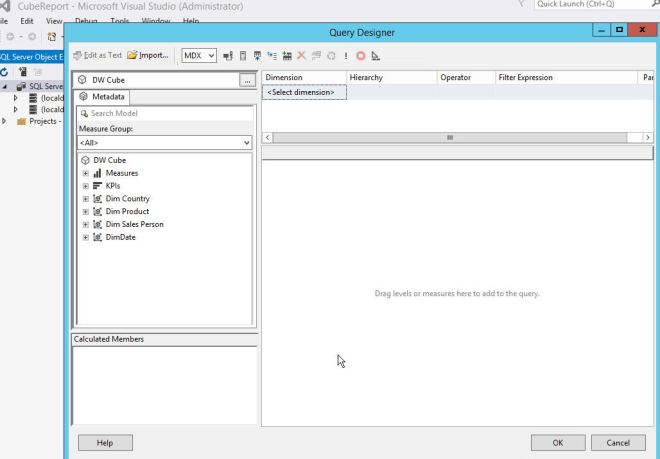660x459 pixels.
Task: Run query with the exclamation mark icon
Action: pos(345,56)
